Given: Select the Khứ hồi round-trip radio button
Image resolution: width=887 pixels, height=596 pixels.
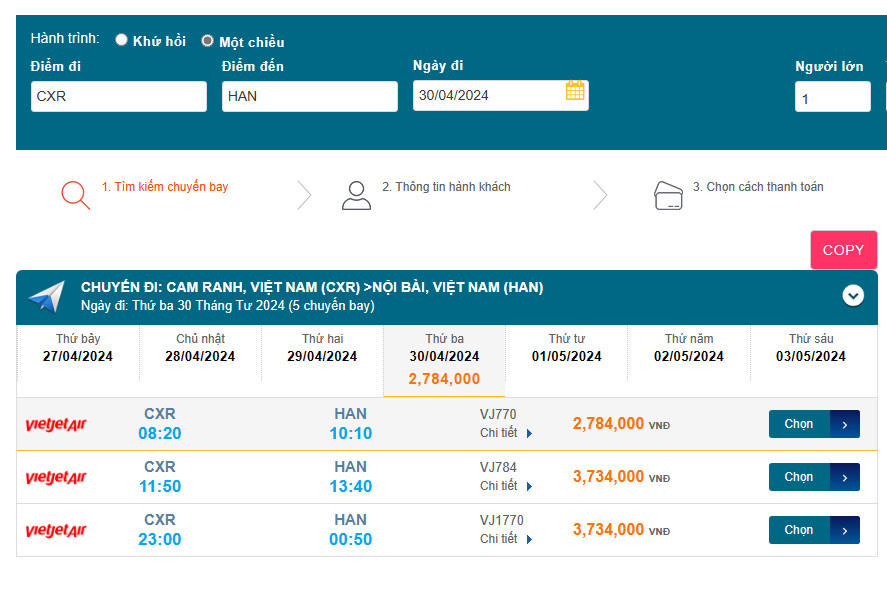Looking at the screenshot, I should click(x=122, y=40).
